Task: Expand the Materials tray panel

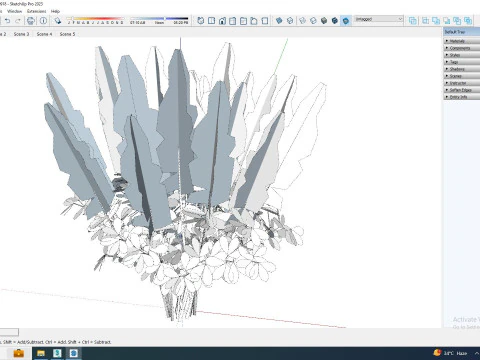Action: click(x=461, y=41)
